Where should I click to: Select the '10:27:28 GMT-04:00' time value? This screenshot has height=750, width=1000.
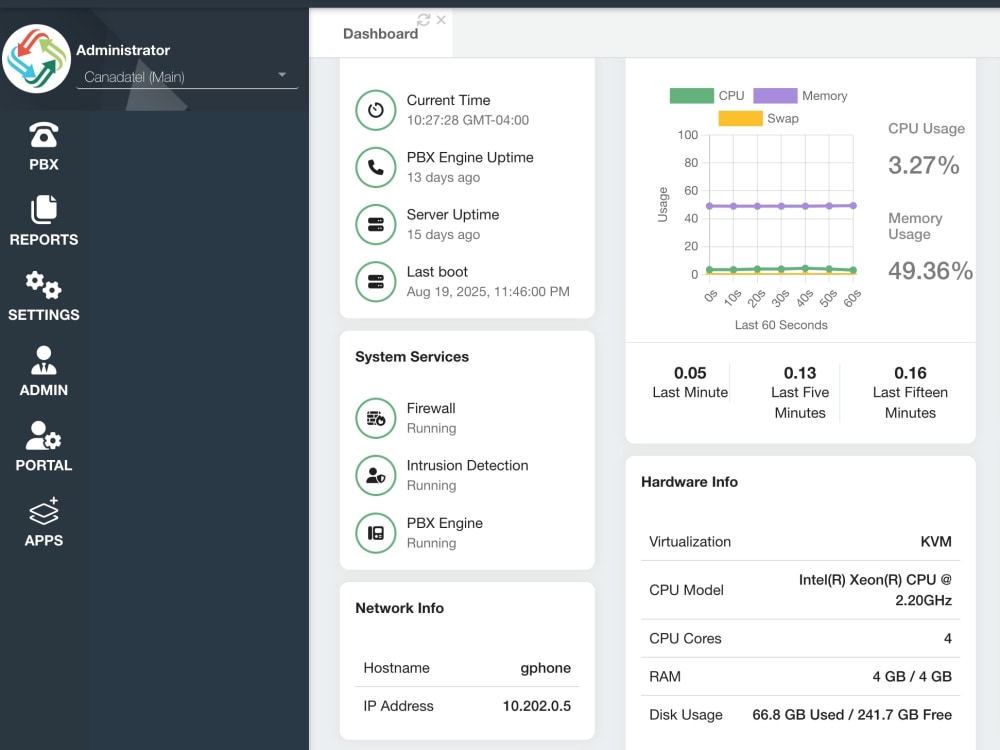467,120
